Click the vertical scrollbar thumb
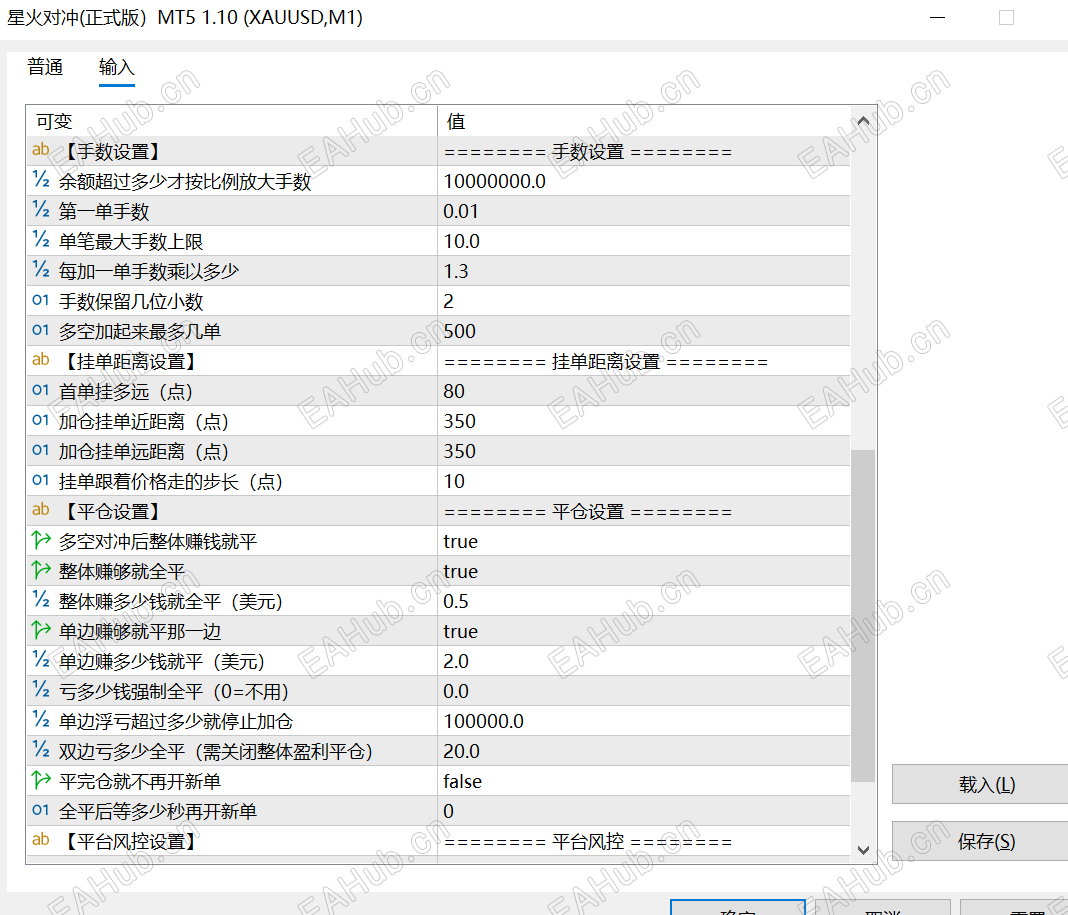 click(863, 615)
